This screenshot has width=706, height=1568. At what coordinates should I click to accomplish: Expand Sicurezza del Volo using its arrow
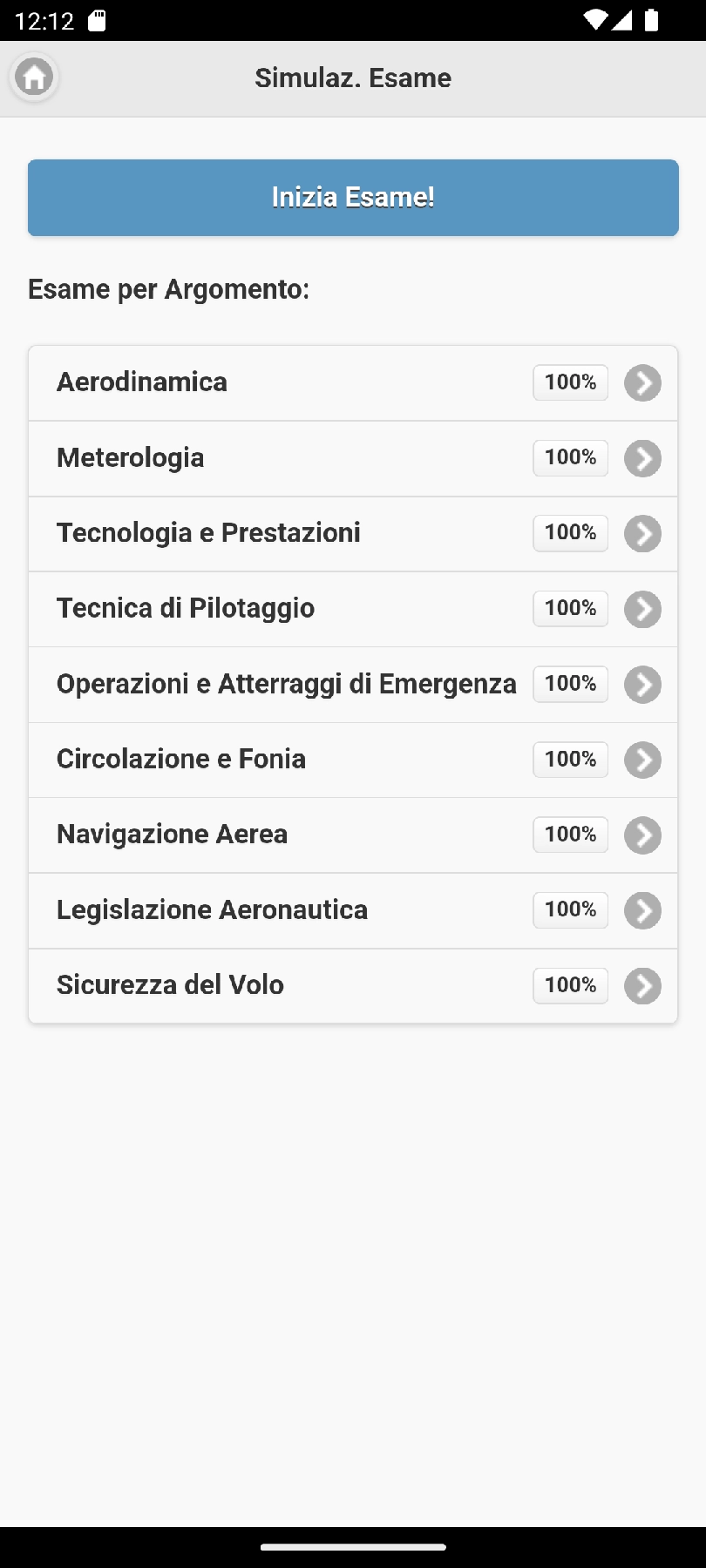642,986
